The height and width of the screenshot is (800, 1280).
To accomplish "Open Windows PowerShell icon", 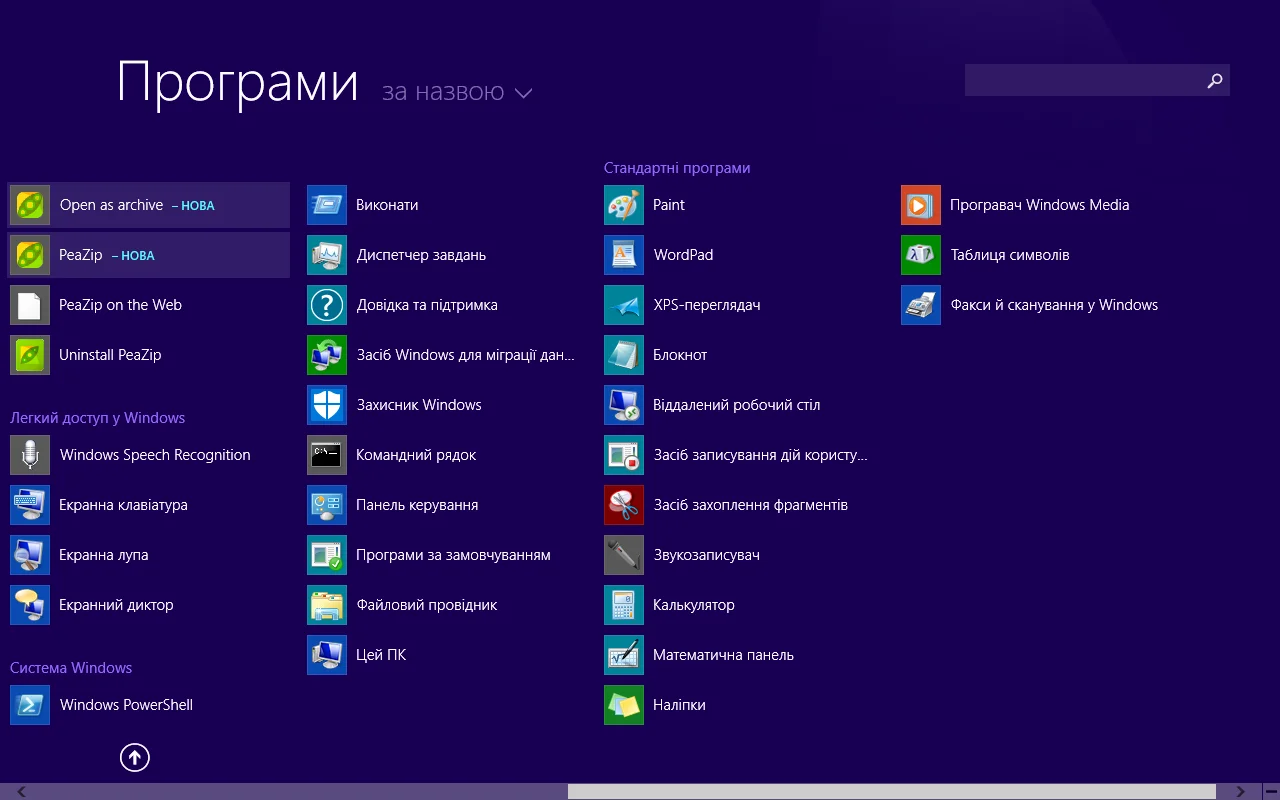I will [x=30, y=705].
